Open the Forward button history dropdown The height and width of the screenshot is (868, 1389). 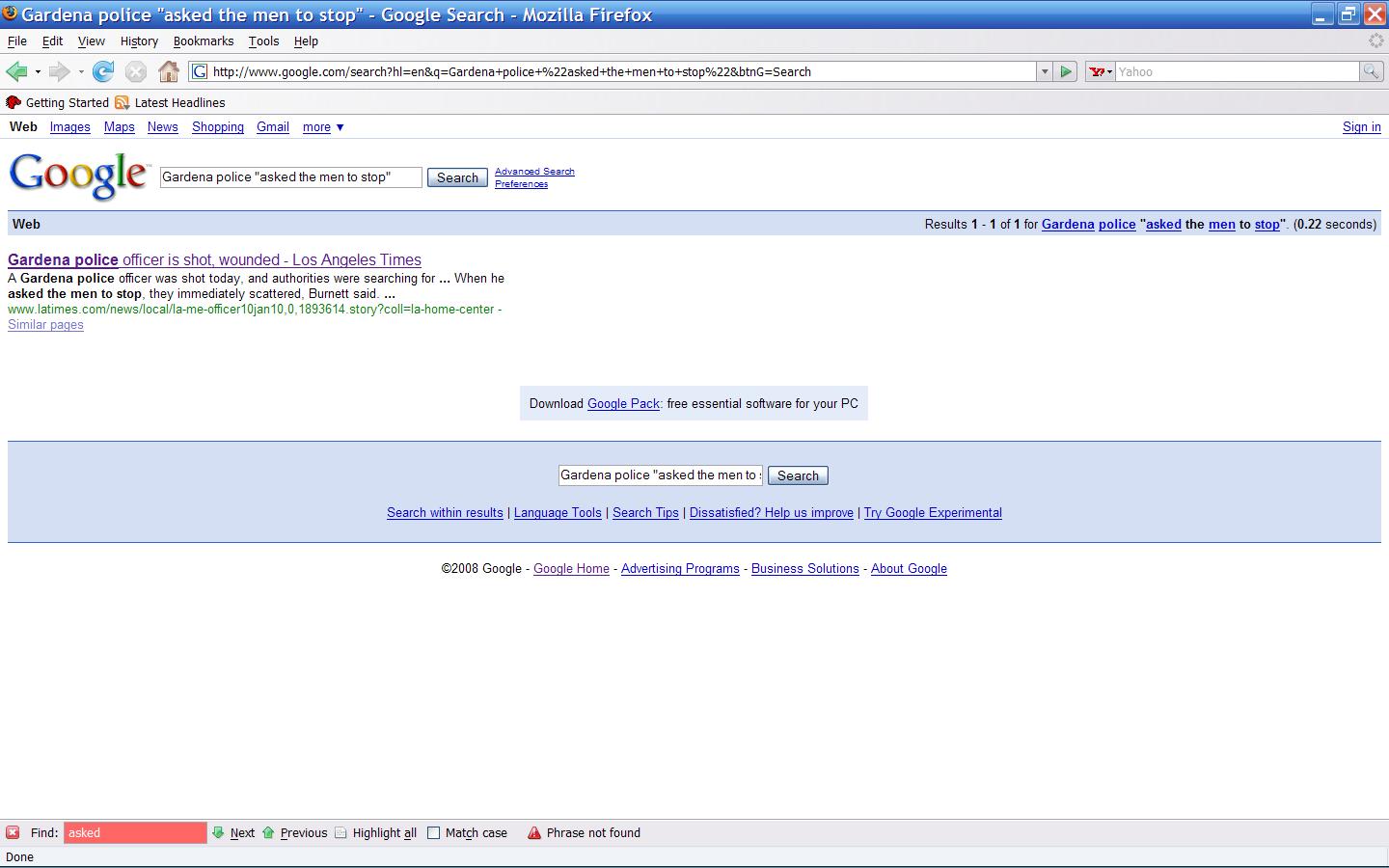click(x=81, y=71)
